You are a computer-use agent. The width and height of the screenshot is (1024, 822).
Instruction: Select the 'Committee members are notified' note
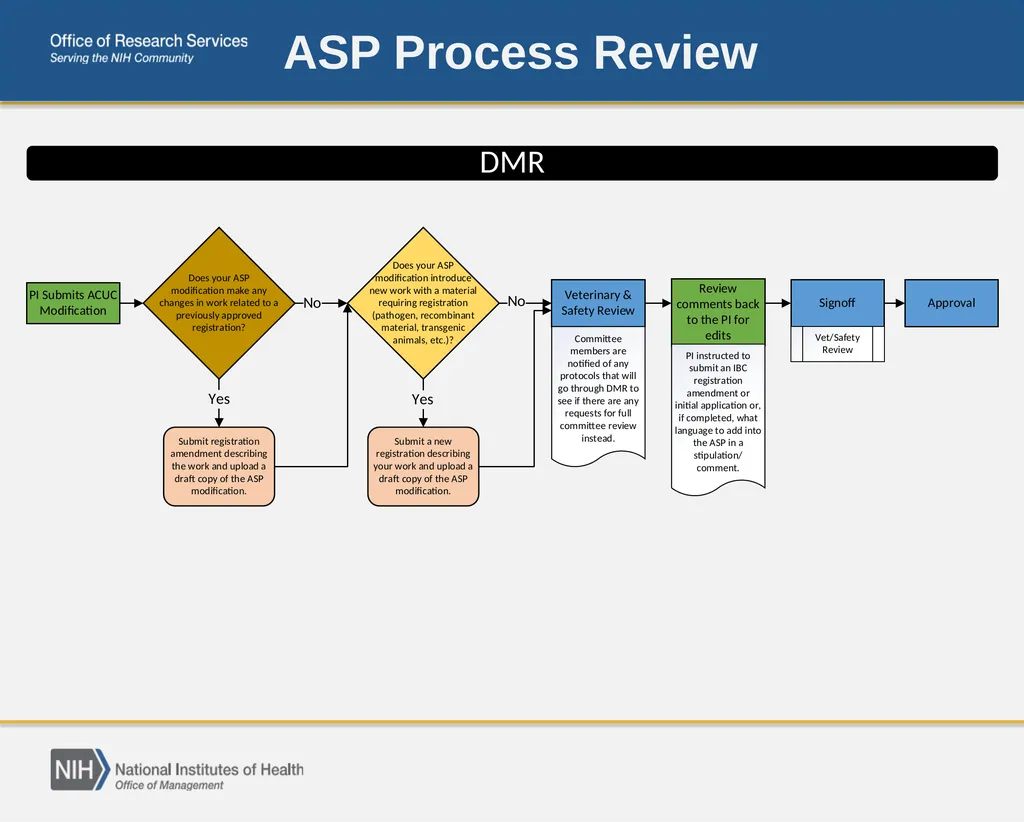pos(598,394)
